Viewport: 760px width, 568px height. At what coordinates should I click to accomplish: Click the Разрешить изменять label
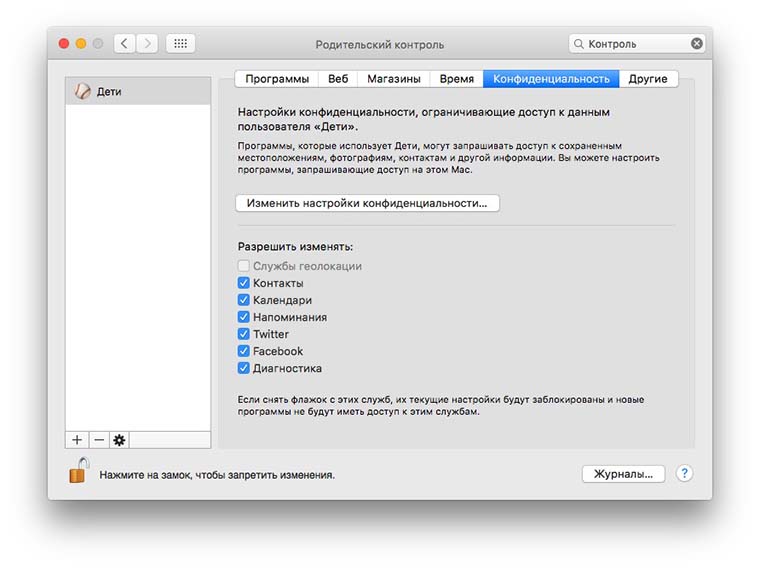295,247
